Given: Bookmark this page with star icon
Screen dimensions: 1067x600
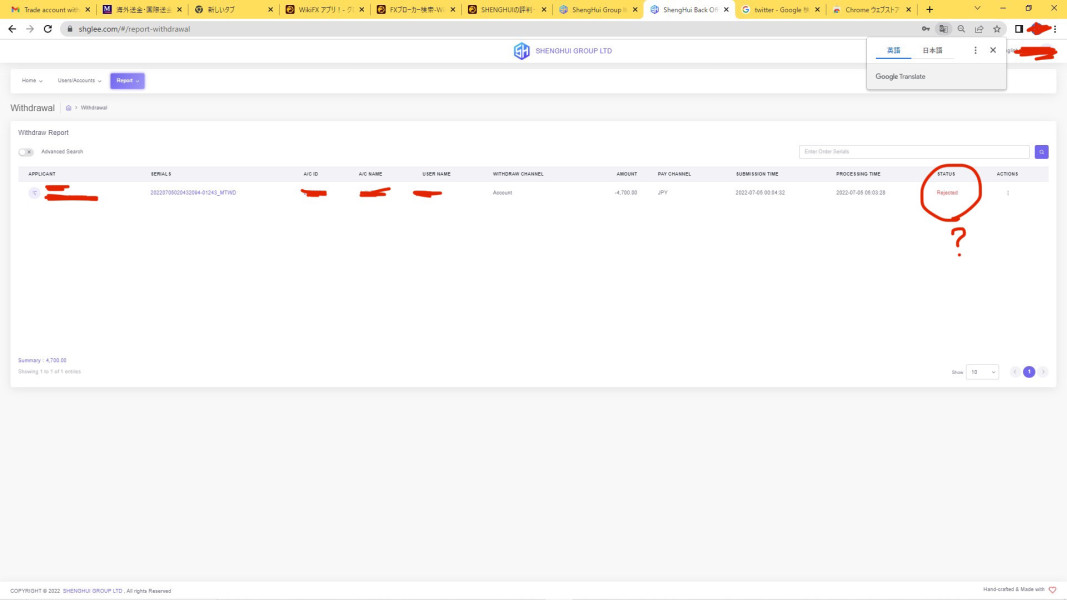Looking at the screenshot, I should click(997, 29).
